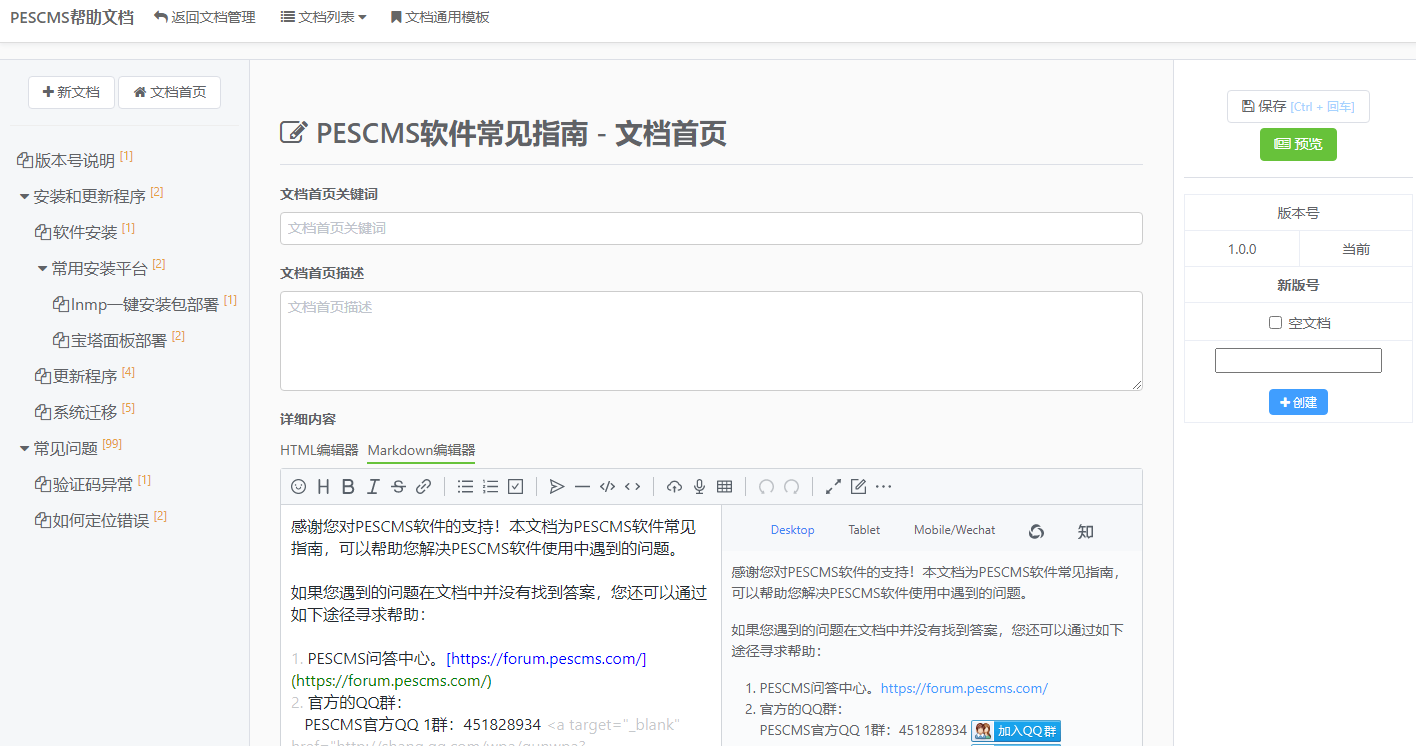This screenshot has width=1416, height=746.
Task: Switch preview to Mobile/Wechat mode
Action: point(954,530)
